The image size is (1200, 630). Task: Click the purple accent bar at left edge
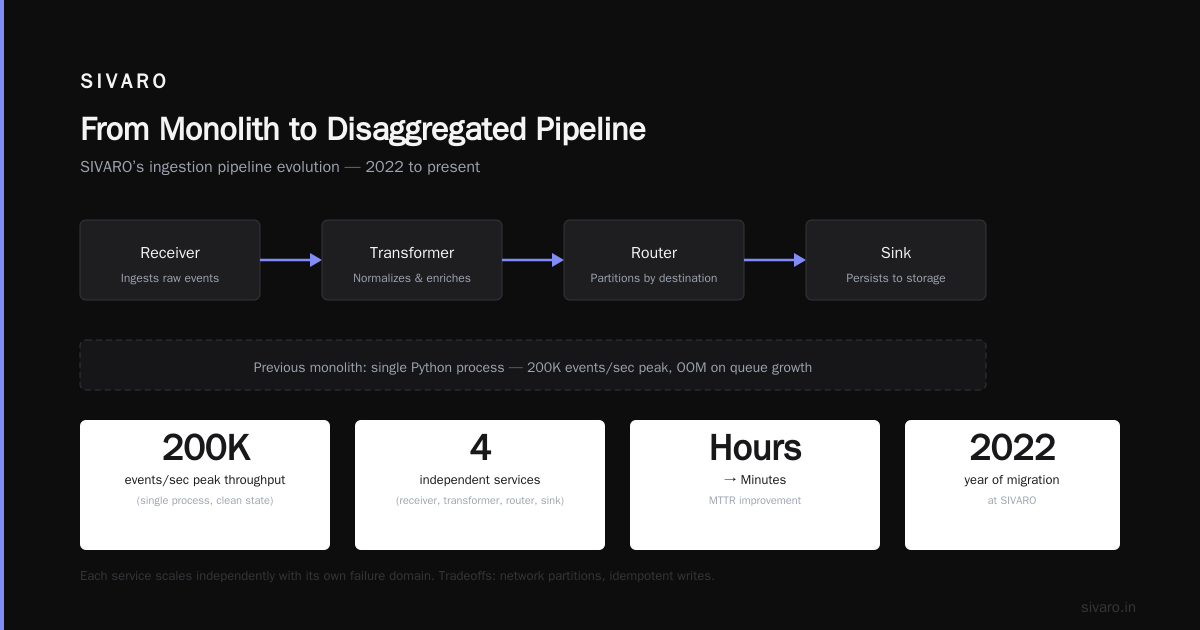(x=2, y=315)
